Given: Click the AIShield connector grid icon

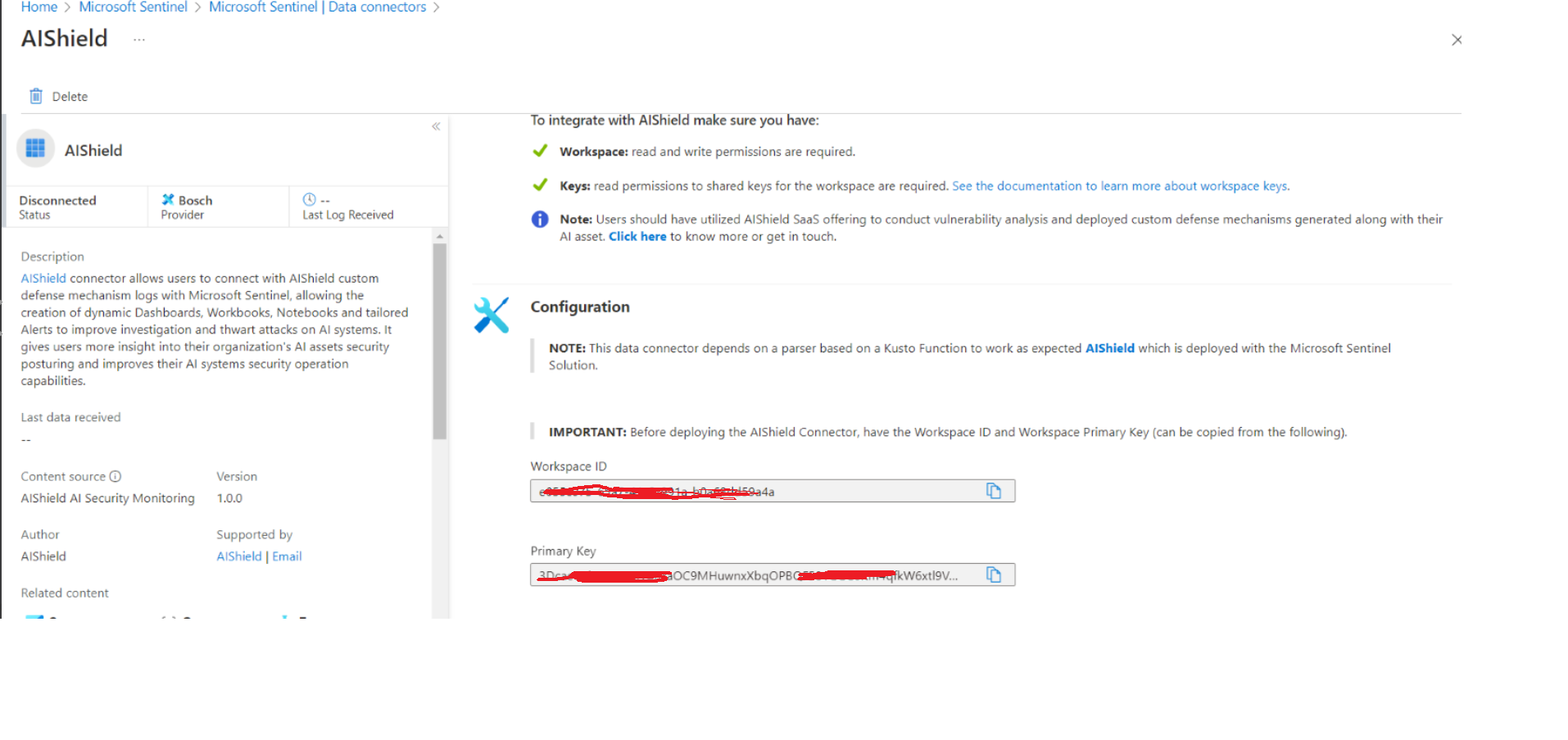Looking at the screenshot, I should click(x=35, y=149).
